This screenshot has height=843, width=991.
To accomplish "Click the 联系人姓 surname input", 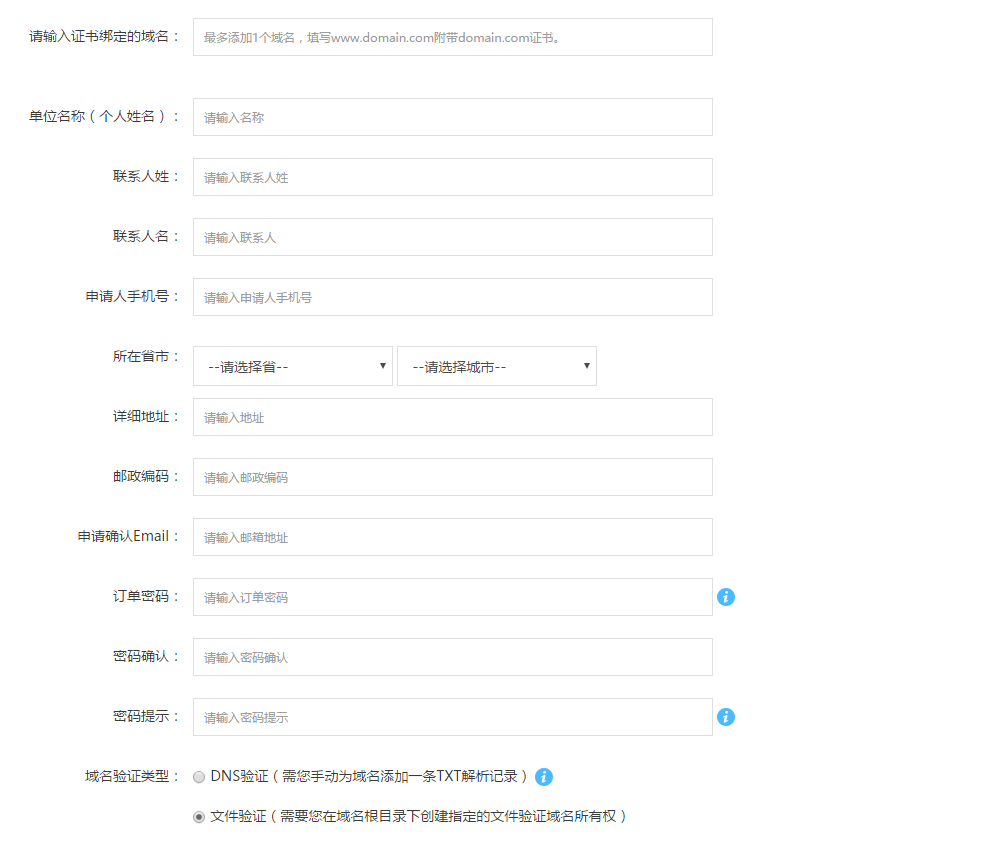I will point(453,177).
